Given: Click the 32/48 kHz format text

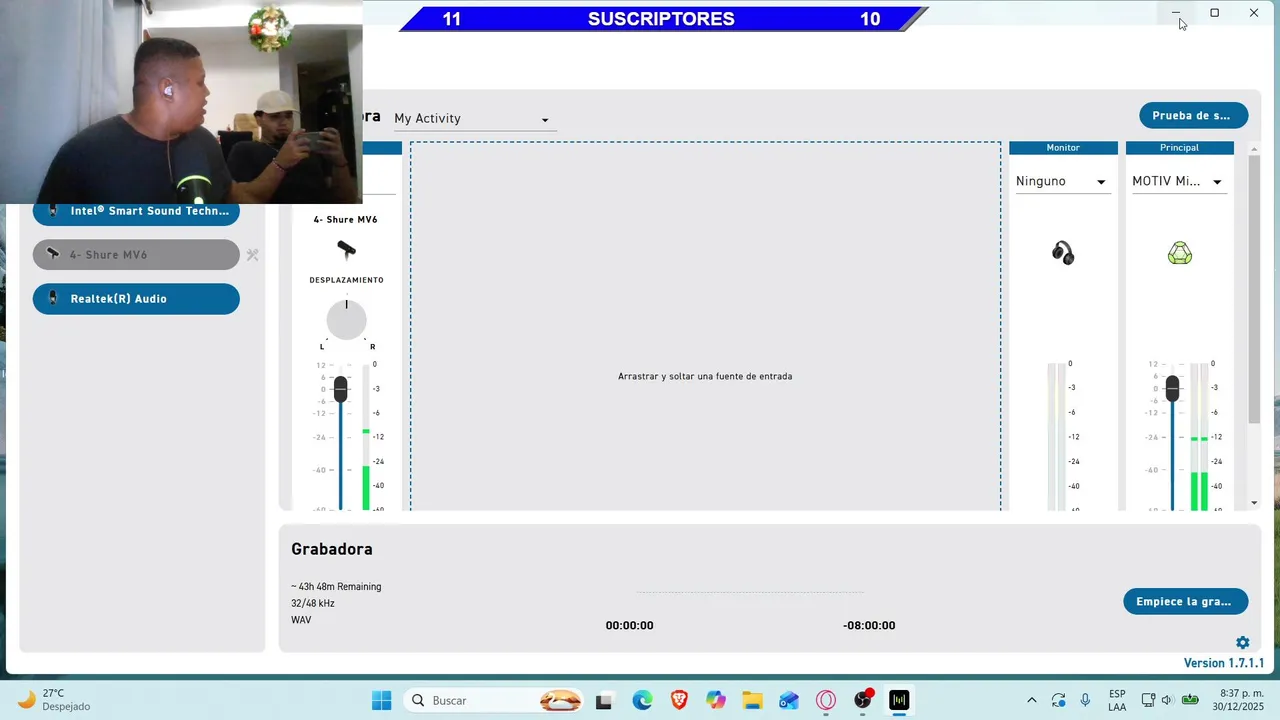Looking at the screenshot, I should 313,604.
